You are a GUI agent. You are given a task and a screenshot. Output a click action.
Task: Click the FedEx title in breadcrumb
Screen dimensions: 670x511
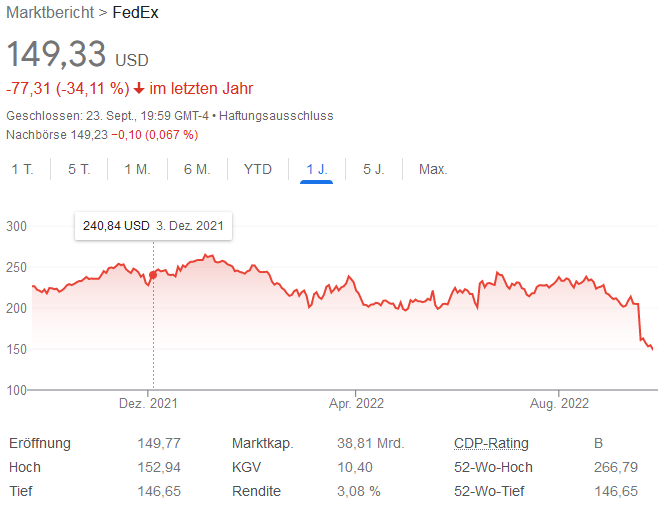134,13
